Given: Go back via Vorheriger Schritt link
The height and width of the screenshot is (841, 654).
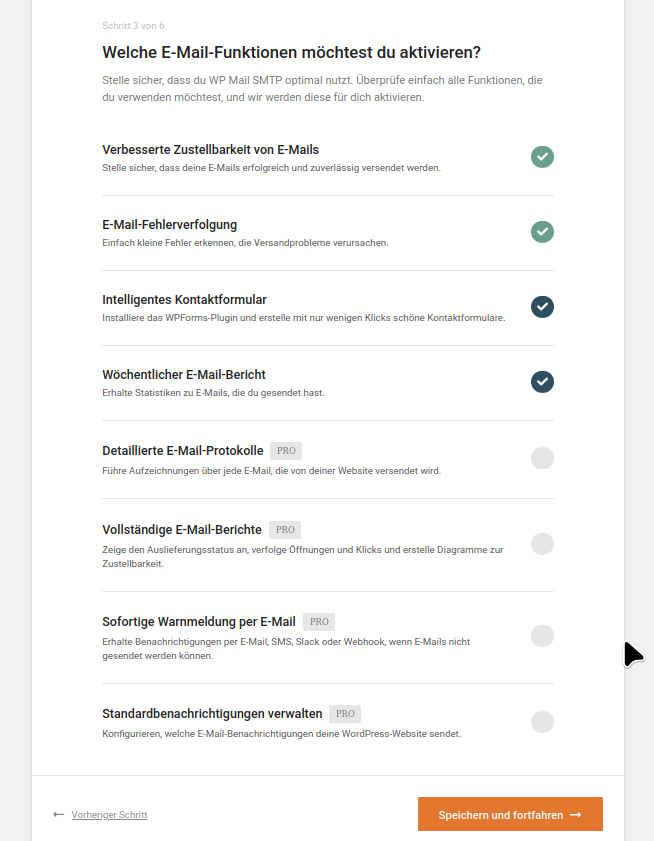Looking at the screenshot, I should point(109,815).
